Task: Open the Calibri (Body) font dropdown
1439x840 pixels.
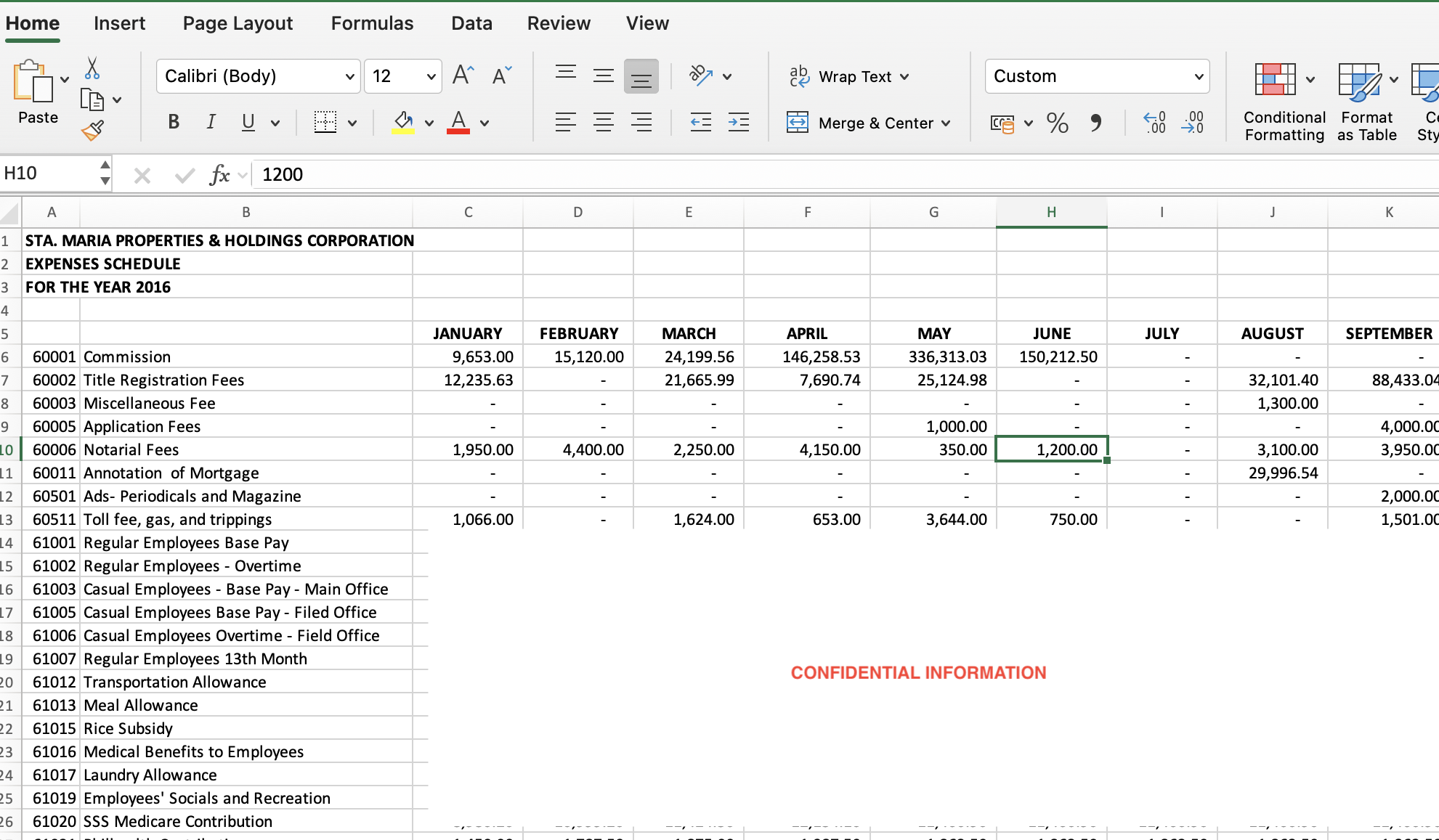Action: (350, 76)
